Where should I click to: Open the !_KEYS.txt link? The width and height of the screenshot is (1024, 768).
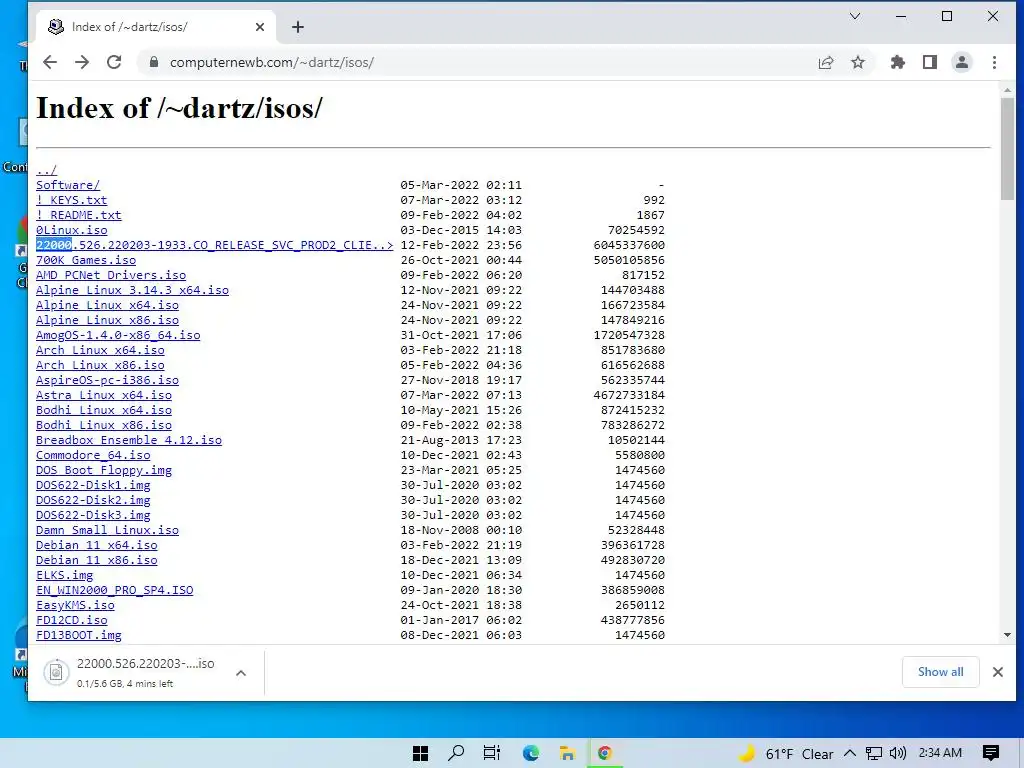(x=71, y=200)
